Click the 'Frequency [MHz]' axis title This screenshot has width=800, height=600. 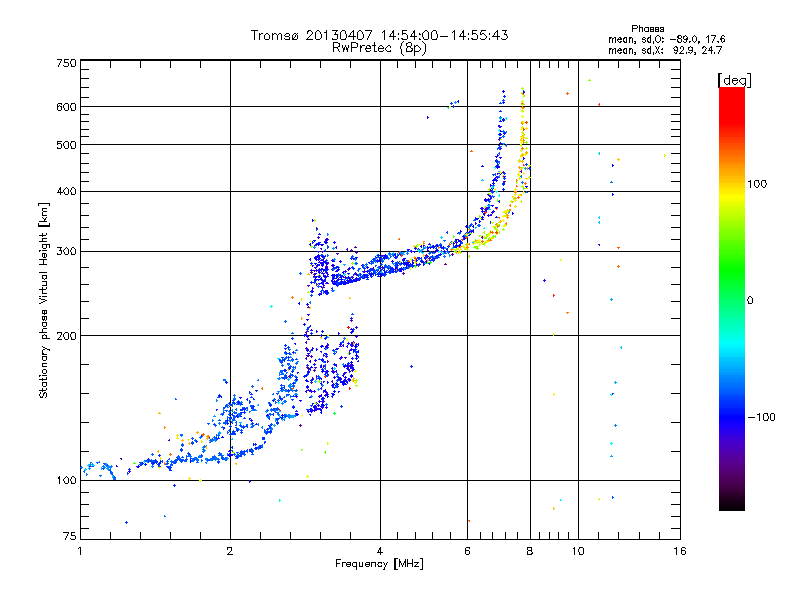pos(379,564)
